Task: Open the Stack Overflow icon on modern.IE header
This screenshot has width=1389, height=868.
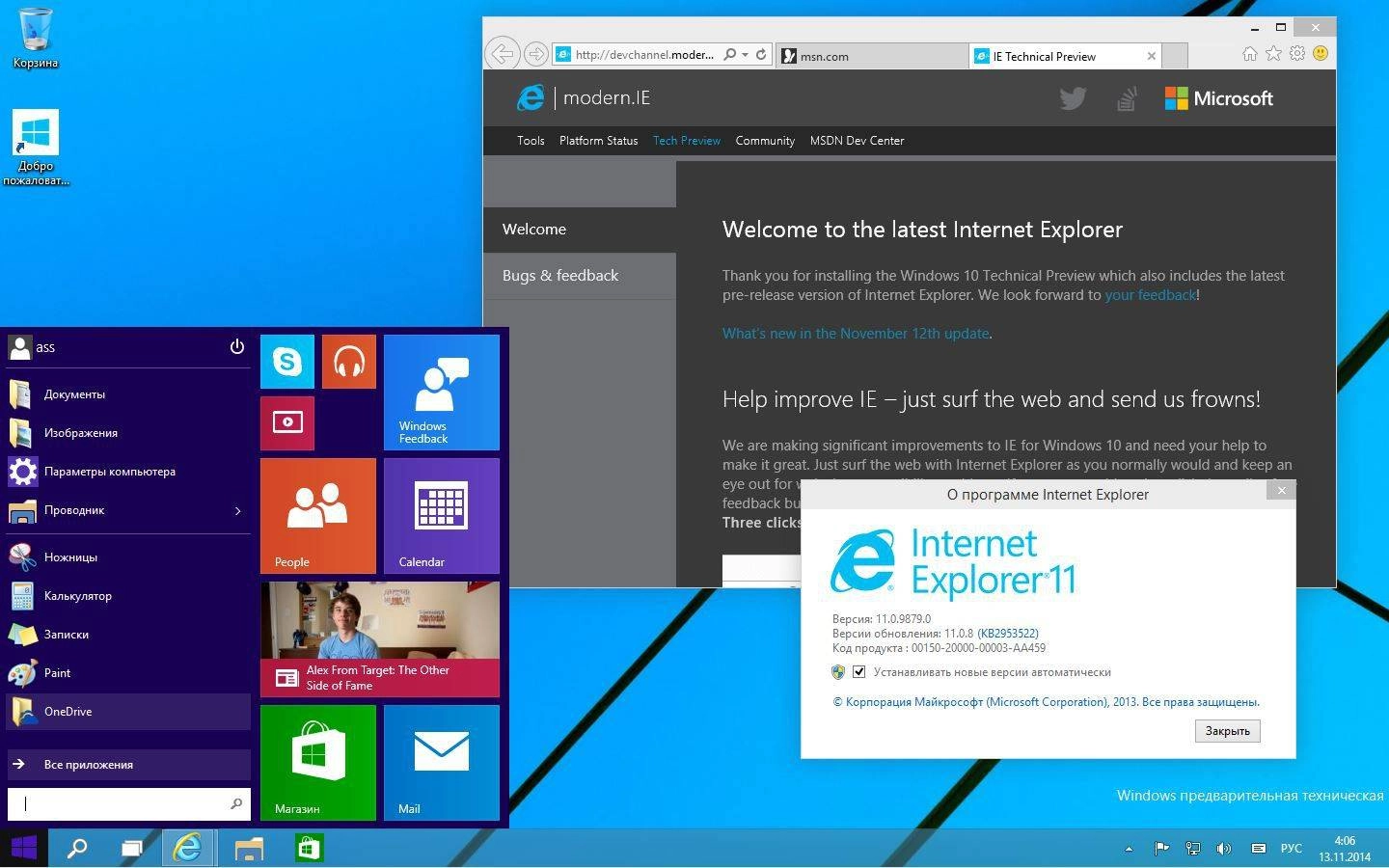Action: pos(1127,98)
